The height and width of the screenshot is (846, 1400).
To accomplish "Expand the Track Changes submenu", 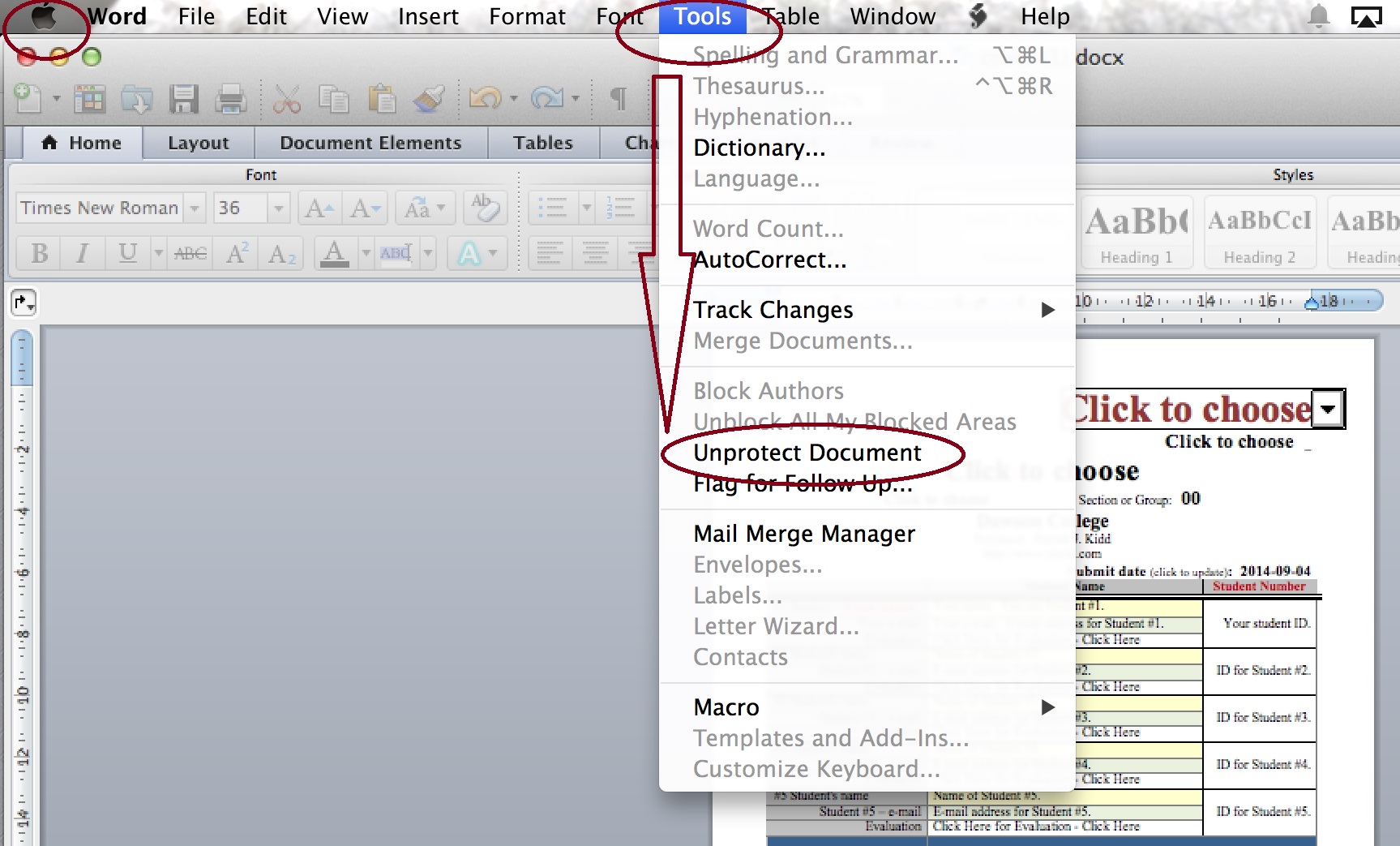I will click(1047, 310).
